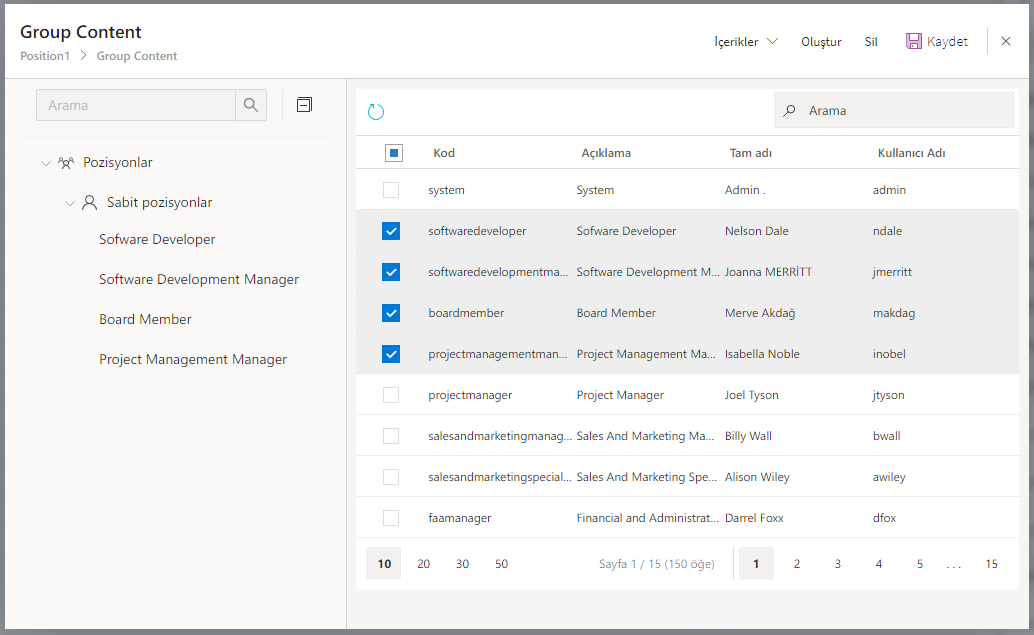Open the İçerikler dropdown menu
This screenshot has height=635, width=1034.
[x=746, y=42]
